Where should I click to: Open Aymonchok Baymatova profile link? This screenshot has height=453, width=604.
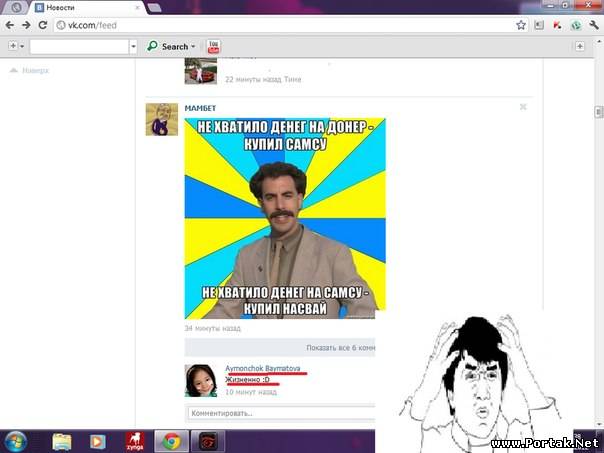click(263, 368)
